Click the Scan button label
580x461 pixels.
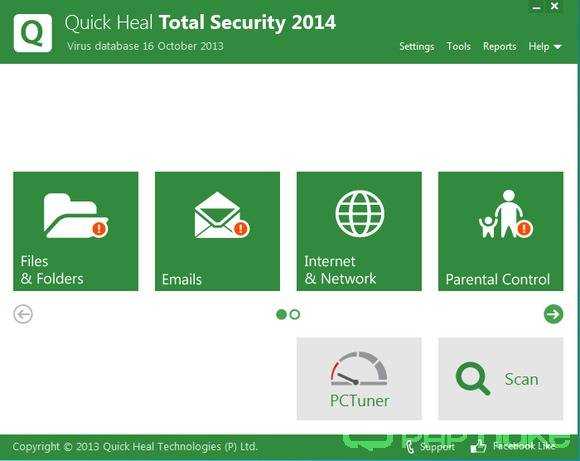coord(521,380)
